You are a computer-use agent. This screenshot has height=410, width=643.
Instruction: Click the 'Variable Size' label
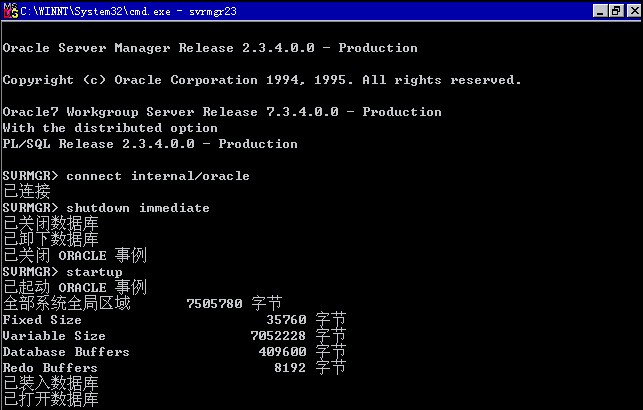[x=54, y=336]
